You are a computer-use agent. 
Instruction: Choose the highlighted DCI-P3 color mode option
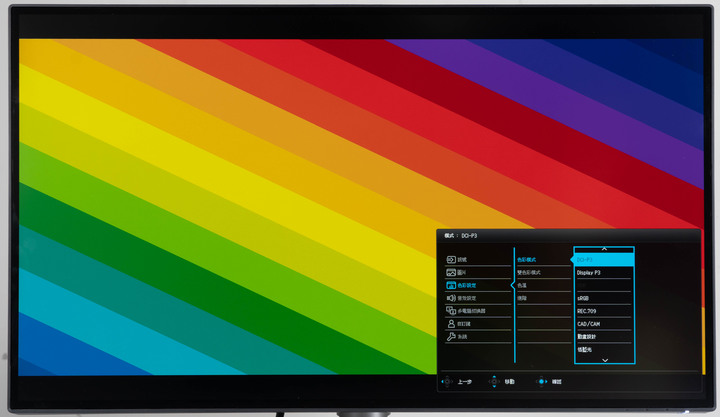(604, 259)
